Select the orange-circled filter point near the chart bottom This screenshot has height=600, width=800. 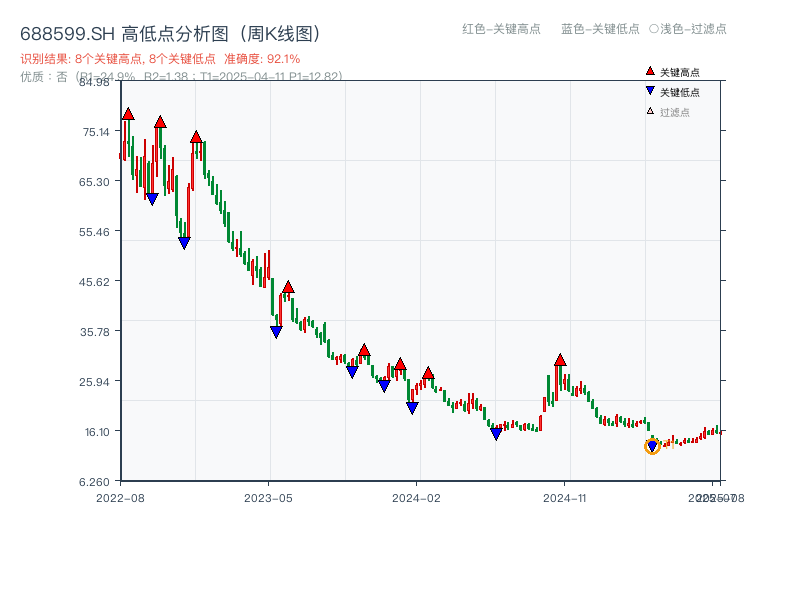coord(652,447)
